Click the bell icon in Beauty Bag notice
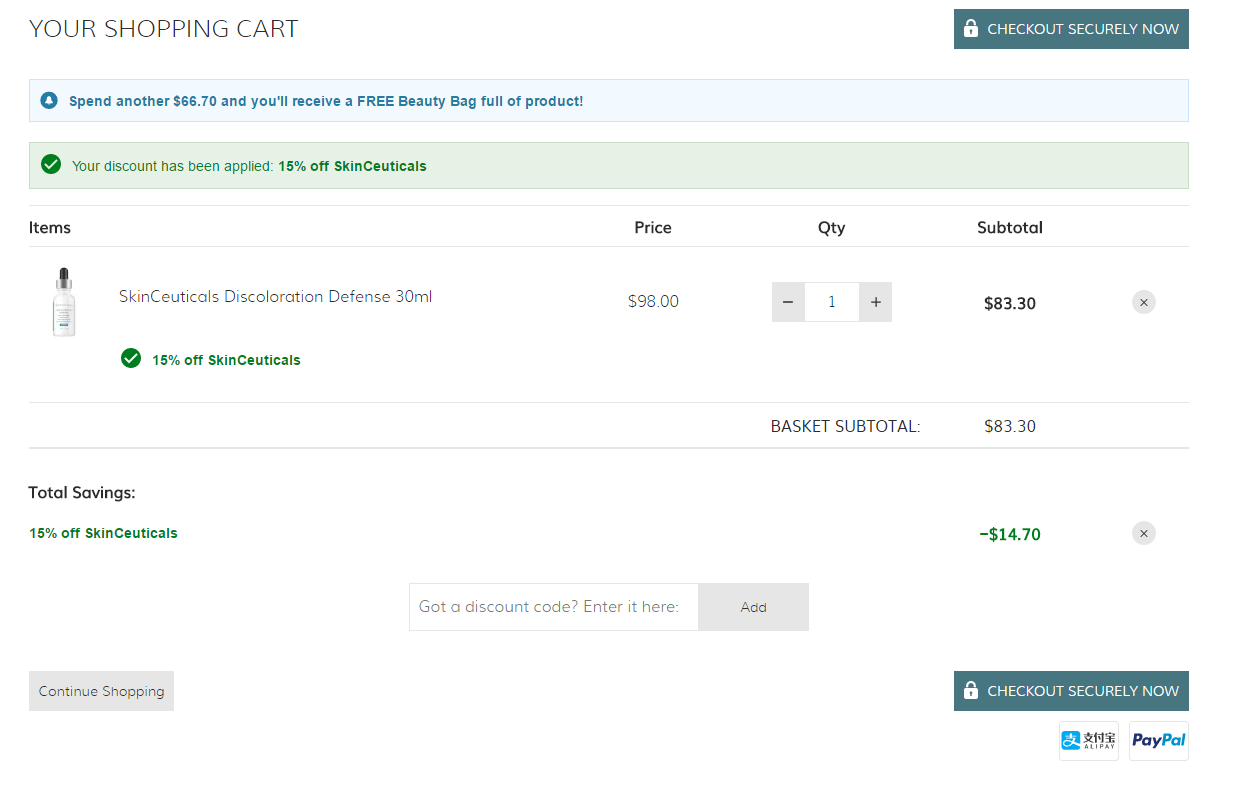The height and width of the screenshot is (806, 1252). [49, 101]
